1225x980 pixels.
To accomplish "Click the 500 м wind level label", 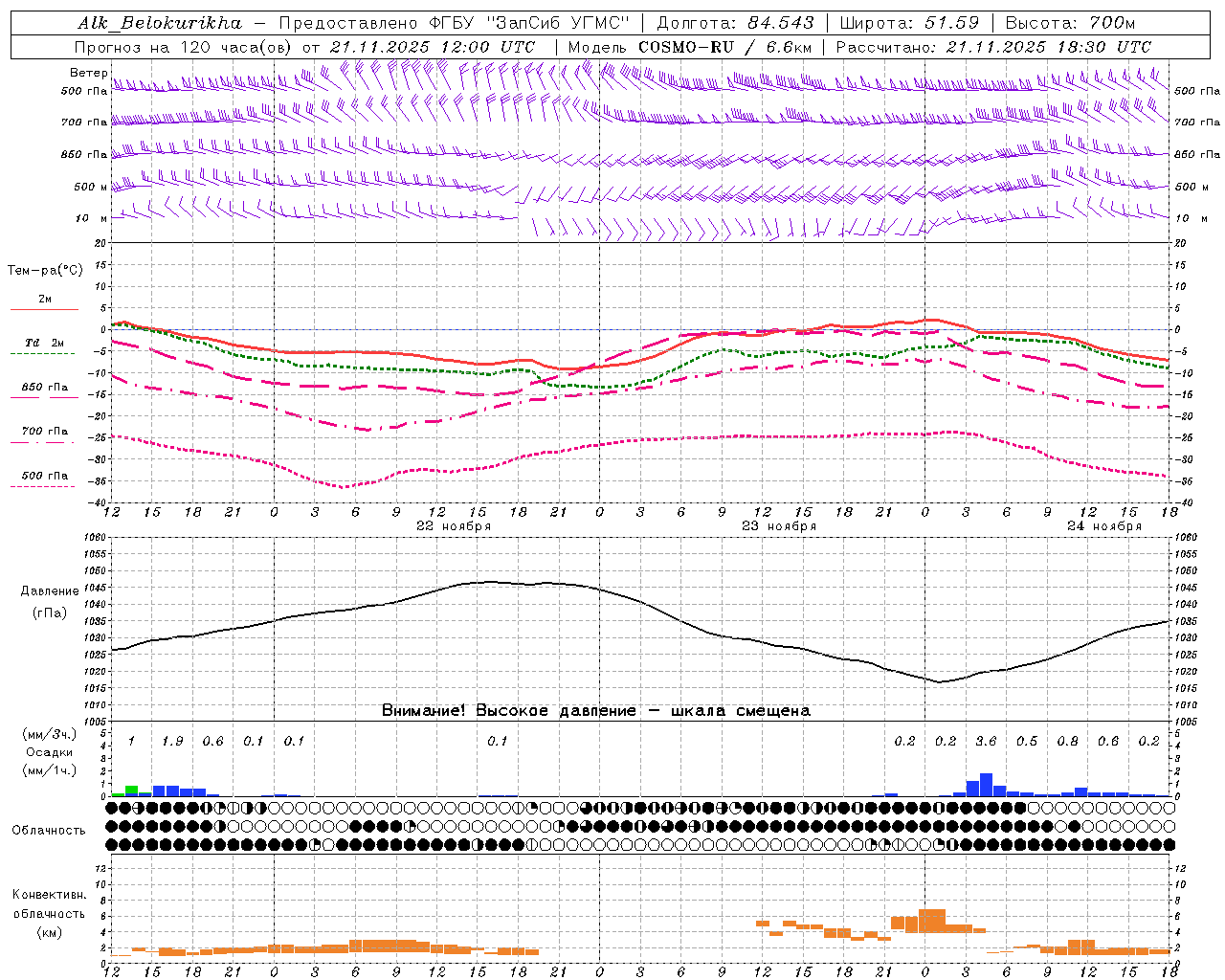I will tap(91, 187).
